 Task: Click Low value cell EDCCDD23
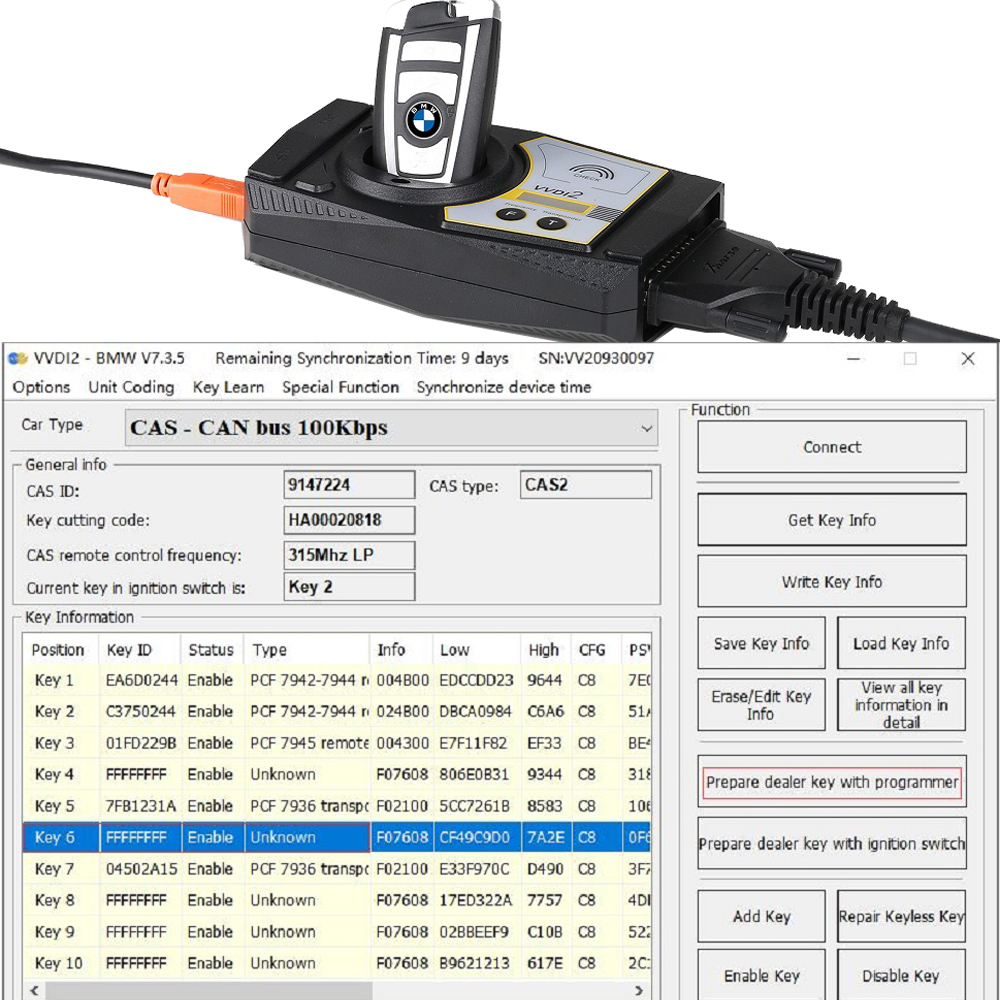(477, 680)
